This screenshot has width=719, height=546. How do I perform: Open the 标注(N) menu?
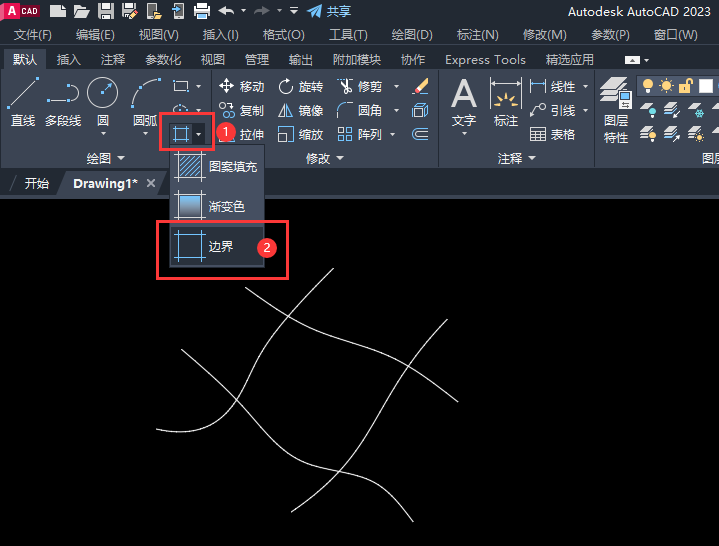[477, 35]
